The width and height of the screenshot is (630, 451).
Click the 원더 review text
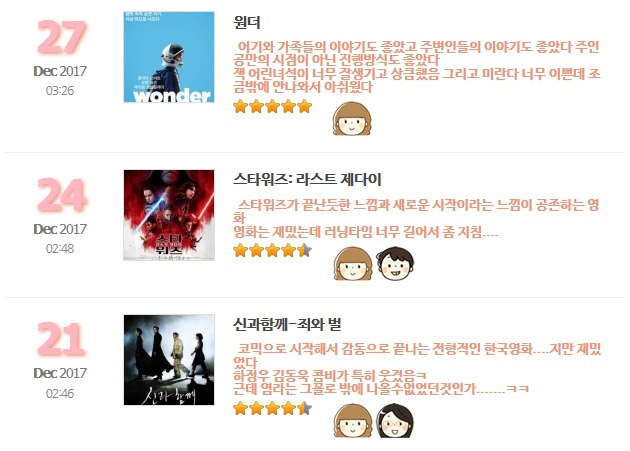(x=417, y=67)
